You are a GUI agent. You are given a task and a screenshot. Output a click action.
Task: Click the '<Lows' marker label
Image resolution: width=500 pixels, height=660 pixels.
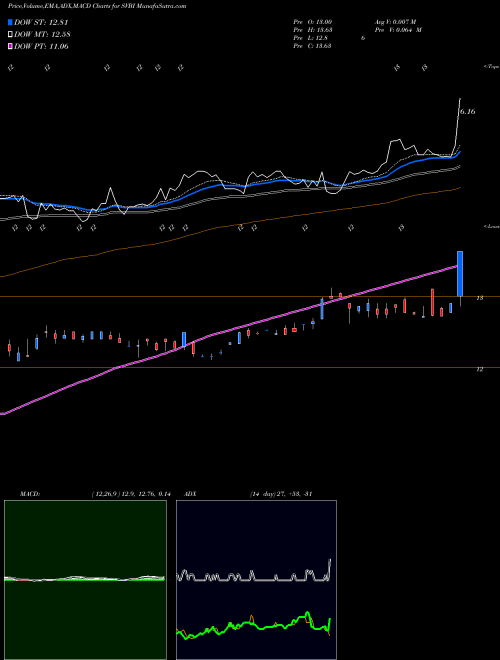(x=491, y=226)
